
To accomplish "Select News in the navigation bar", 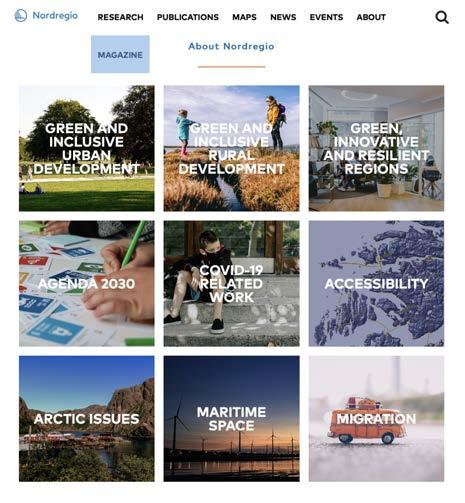I will (283, 17).
